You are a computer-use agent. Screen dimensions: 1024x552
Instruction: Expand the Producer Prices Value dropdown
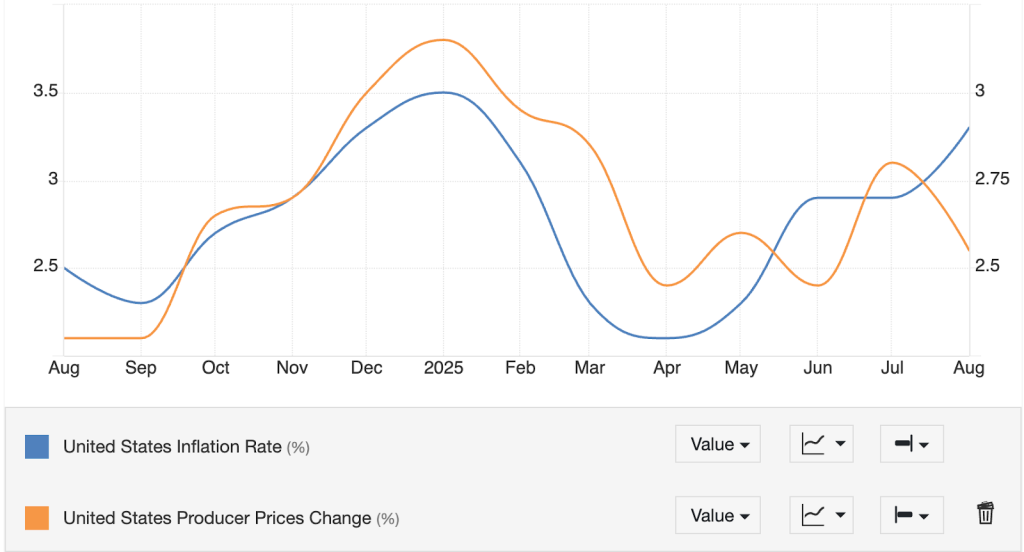tap(718, 516)
